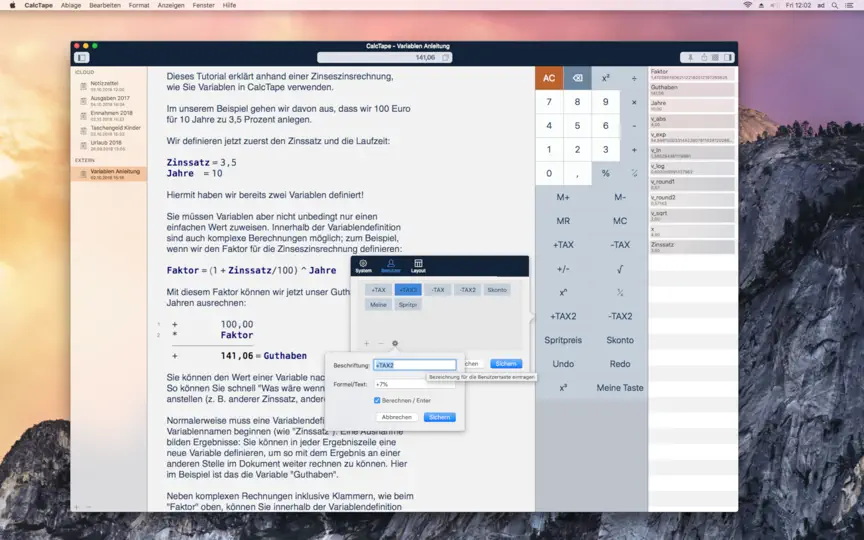The height and width of the screenshot is (540, 864).
Task: Click the x³ cube key
Action: (x=563, y=388)
